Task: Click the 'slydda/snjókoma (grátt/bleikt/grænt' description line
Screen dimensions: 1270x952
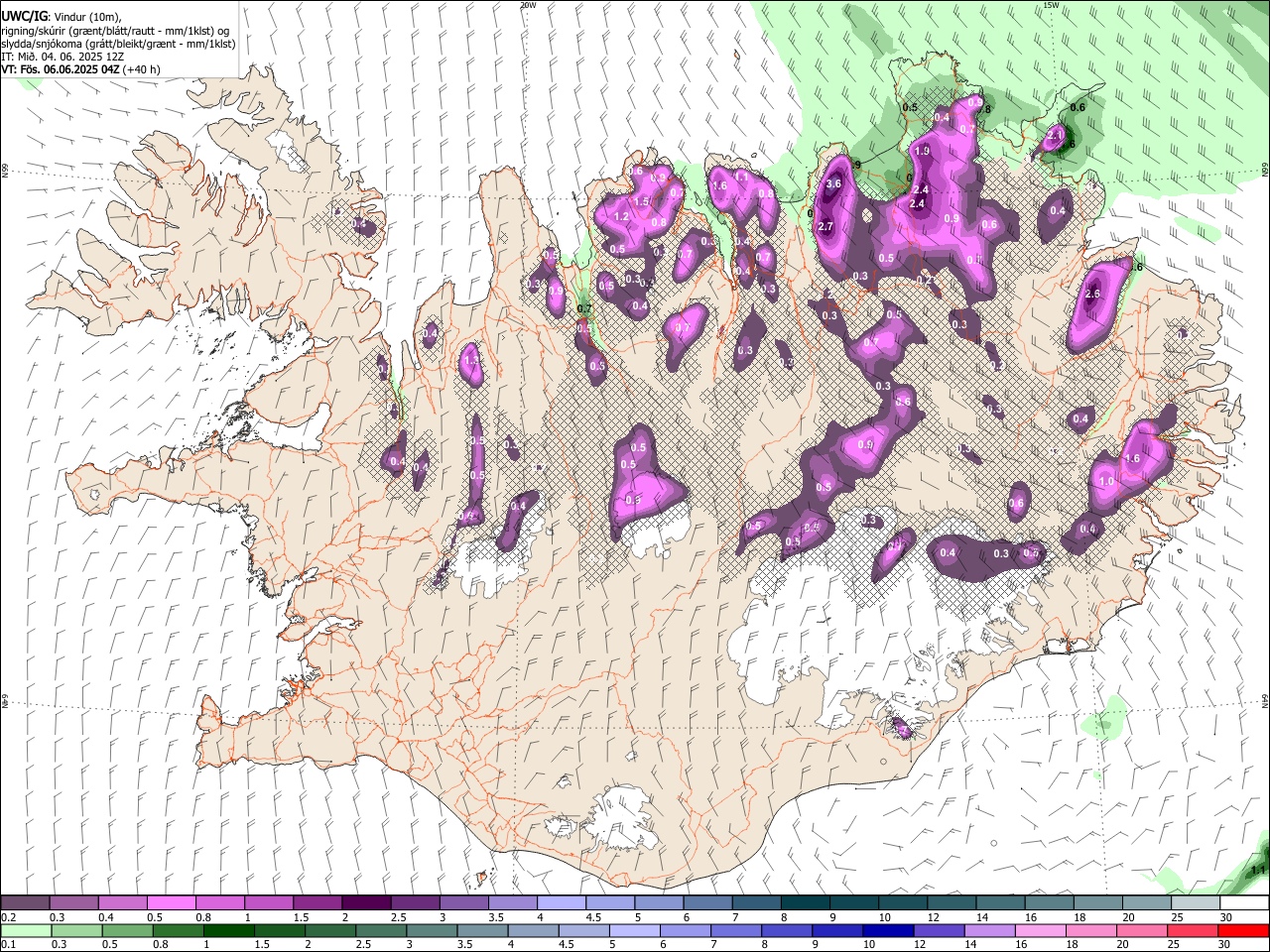Action: tap(118, 44)
